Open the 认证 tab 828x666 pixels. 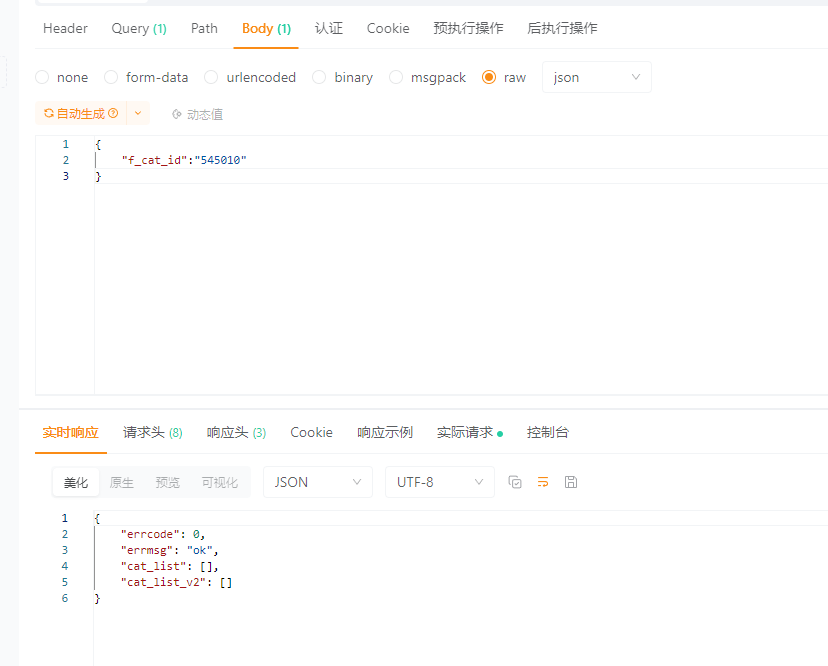coord(328,29)
